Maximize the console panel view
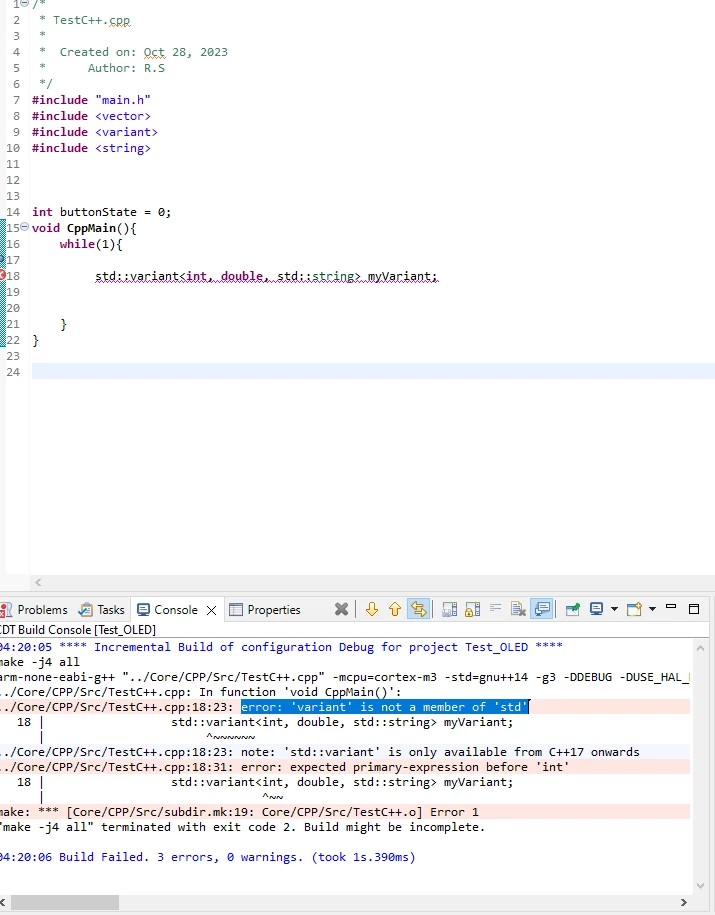The width and height of the screenshot is (715, 915). [694, 609]
